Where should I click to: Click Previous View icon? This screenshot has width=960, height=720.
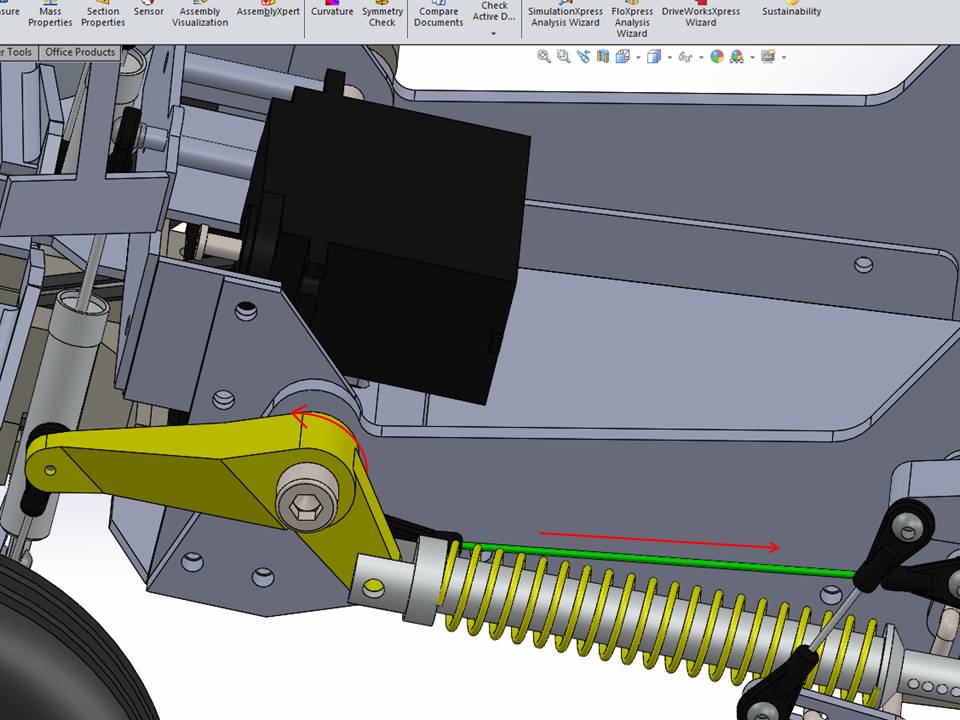(583, 57)
